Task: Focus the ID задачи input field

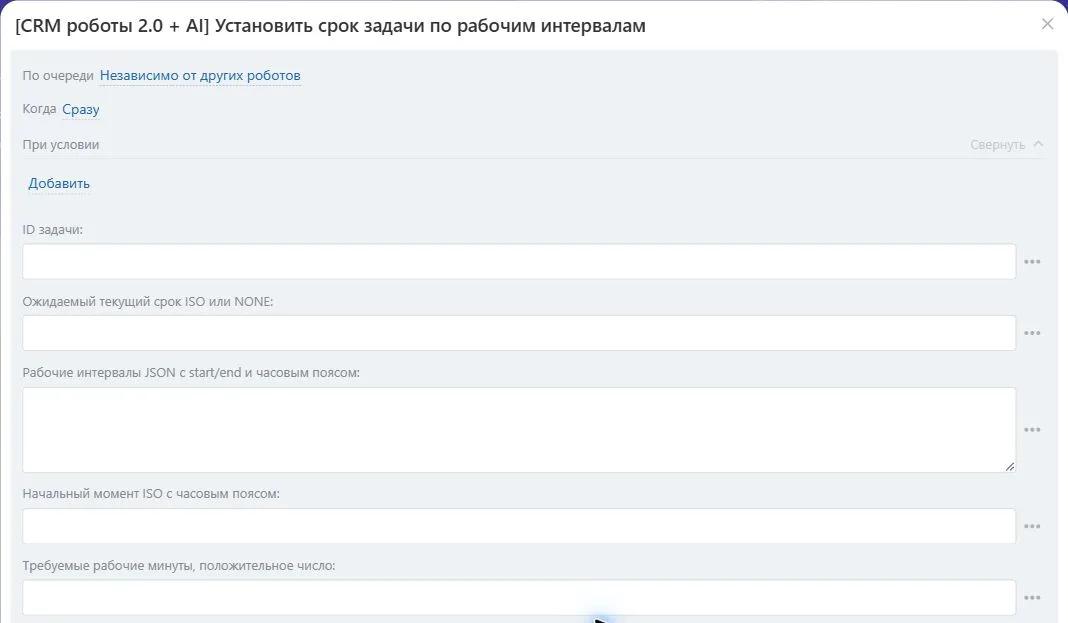Action: [x=519, y=261]
